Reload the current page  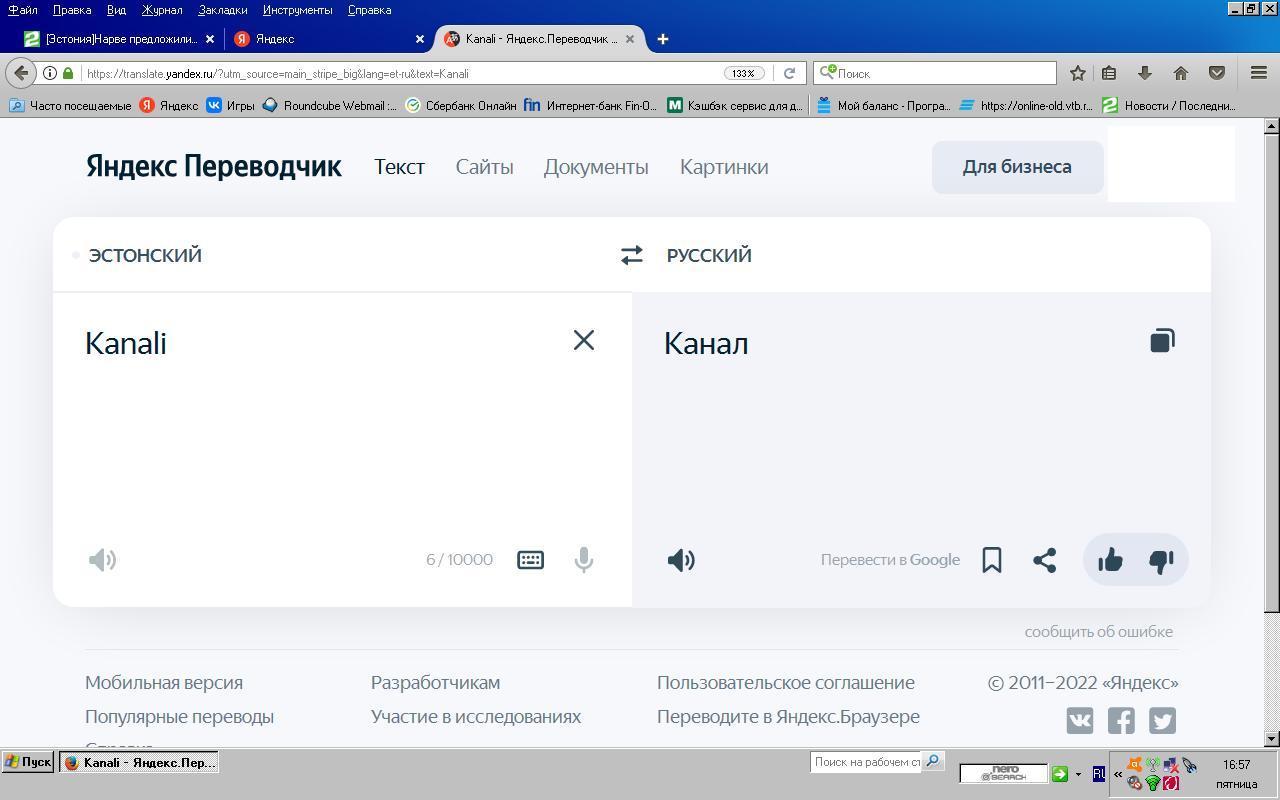coord(789,73)
